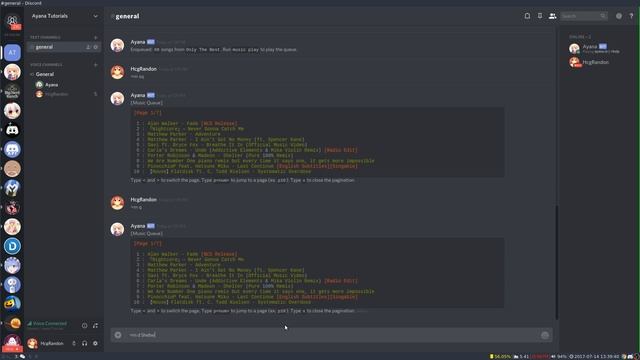This screenshot has width=640, height=360.
Task: Open the Friends home icon
Action: coord(12,20)
